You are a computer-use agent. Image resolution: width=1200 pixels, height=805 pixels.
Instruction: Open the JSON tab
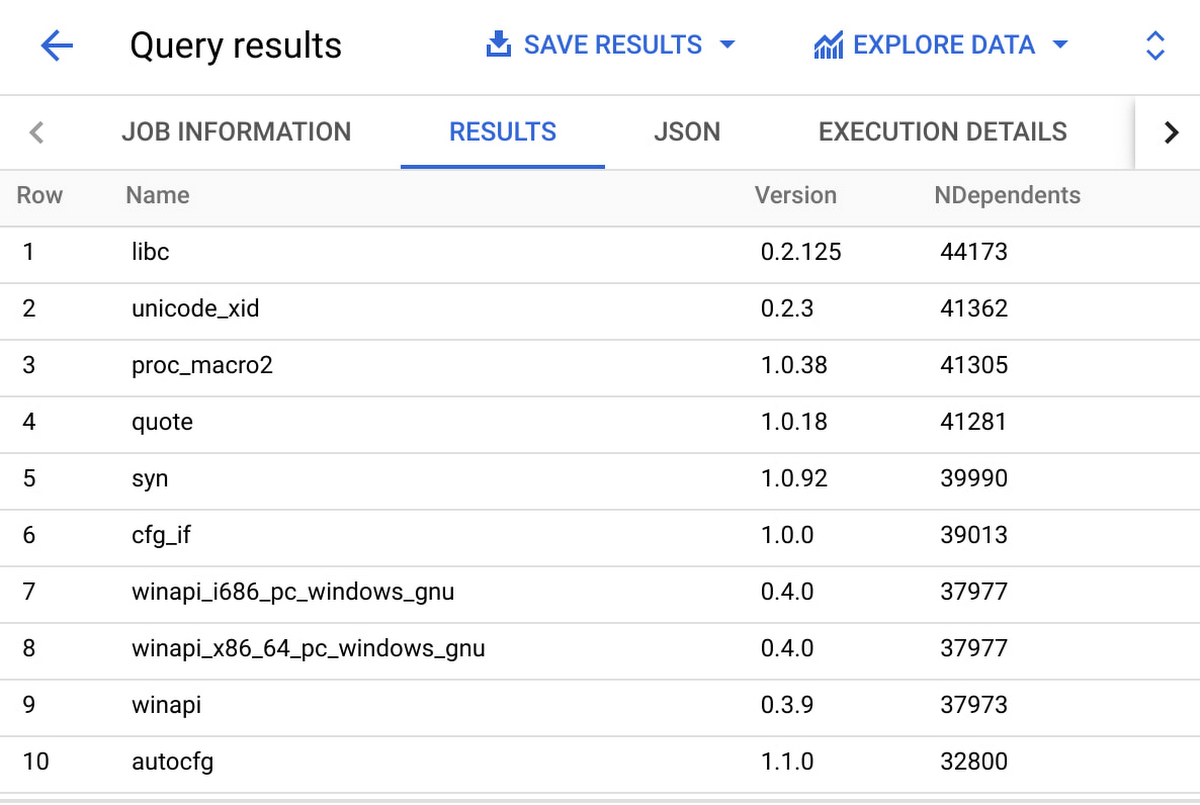pyautogui.click(x=687, y=132)
